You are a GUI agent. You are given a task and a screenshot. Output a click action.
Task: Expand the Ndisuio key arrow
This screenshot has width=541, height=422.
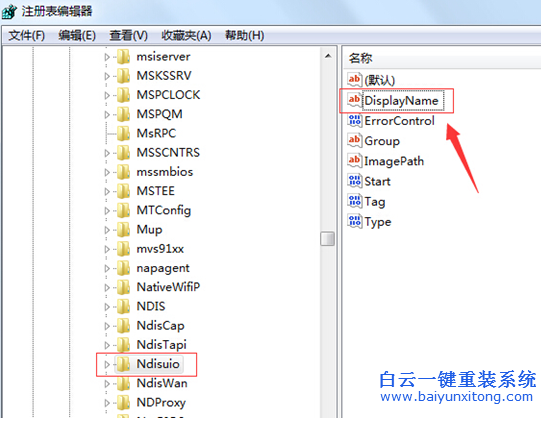point(107,364)
